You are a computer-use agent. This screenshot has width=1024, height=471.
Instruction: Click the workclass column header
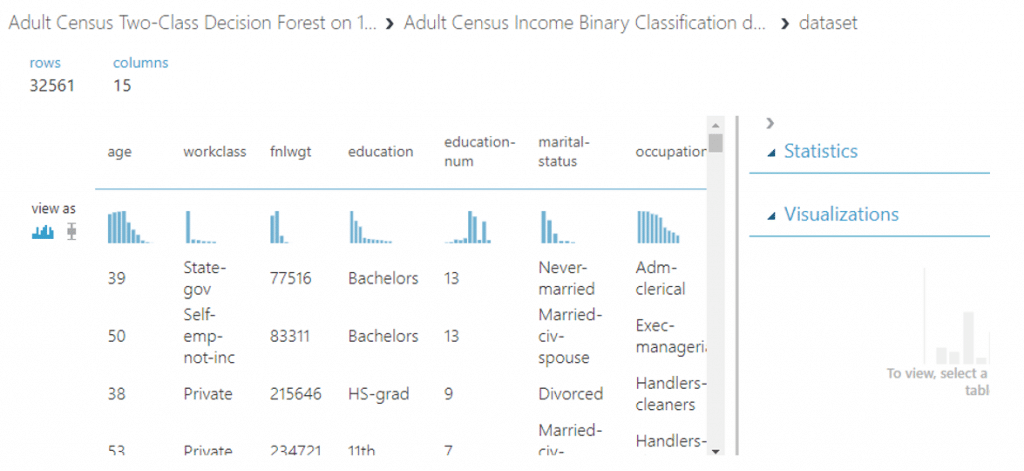tap(215, 152)
